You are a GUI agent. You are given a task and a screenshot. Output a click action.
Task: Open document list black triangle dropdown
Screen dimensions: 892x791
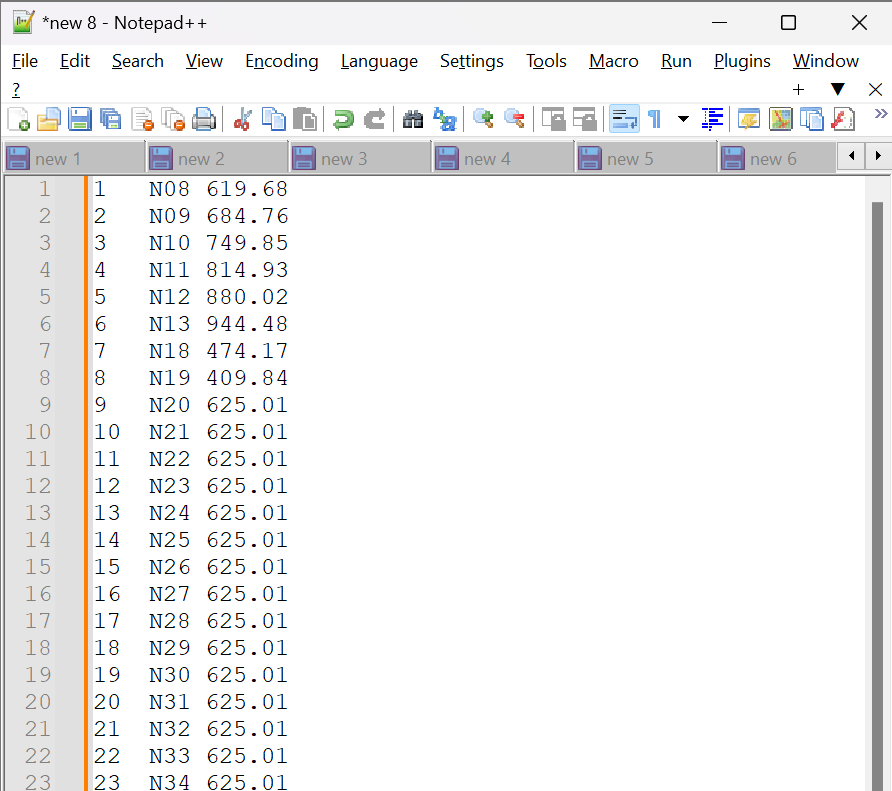click(837, 89)
